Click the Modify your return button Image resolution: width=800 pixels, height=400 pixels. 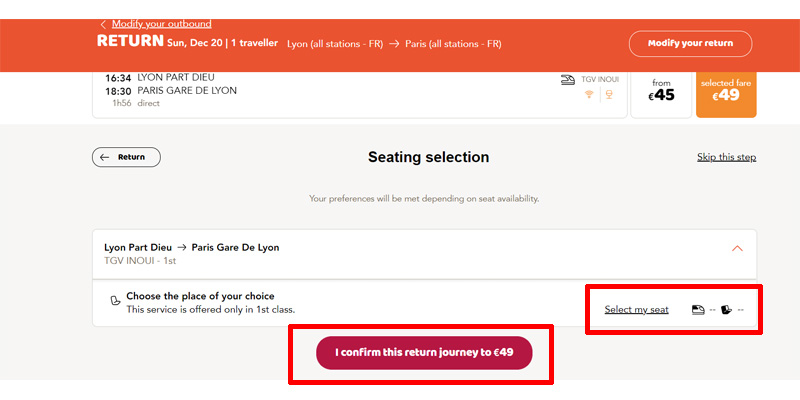690,43
